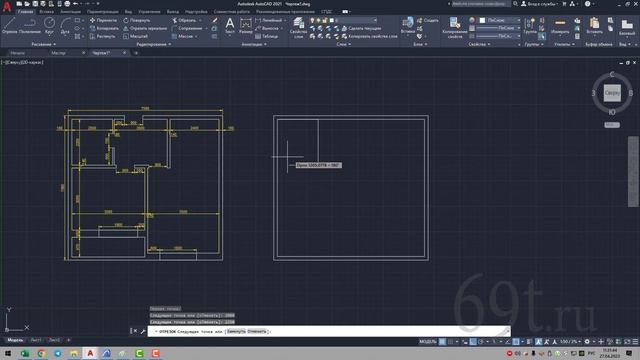Click the help search input field
Image resolution: width=640 pixels, height=360 pixels.
click(x=481, y=4)
